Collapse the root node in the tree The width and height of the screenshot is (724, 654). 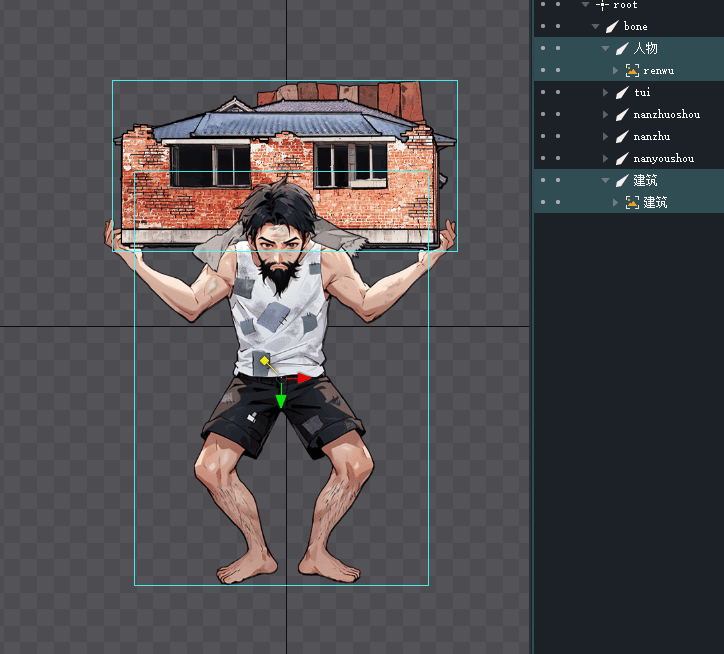point(586,5)
